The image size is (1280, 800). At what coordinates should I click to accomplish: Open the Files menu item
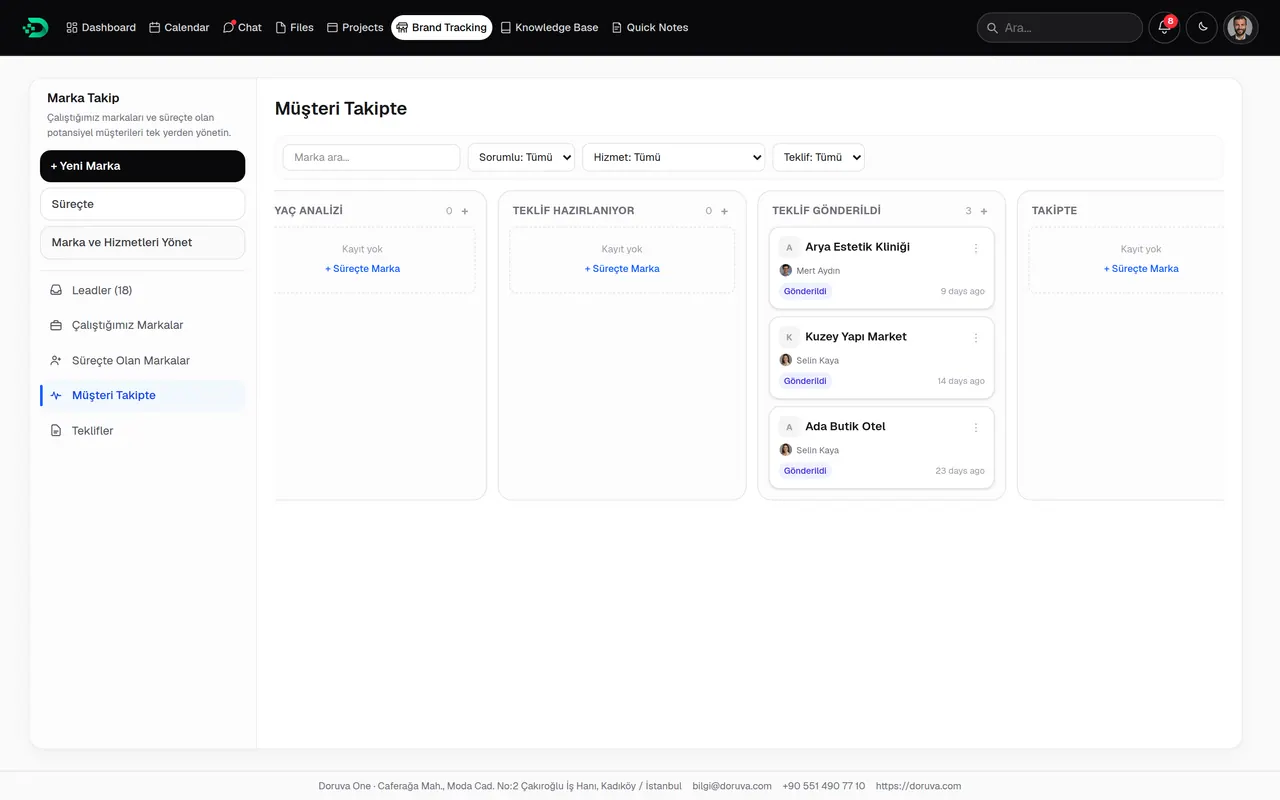(294, 27)
